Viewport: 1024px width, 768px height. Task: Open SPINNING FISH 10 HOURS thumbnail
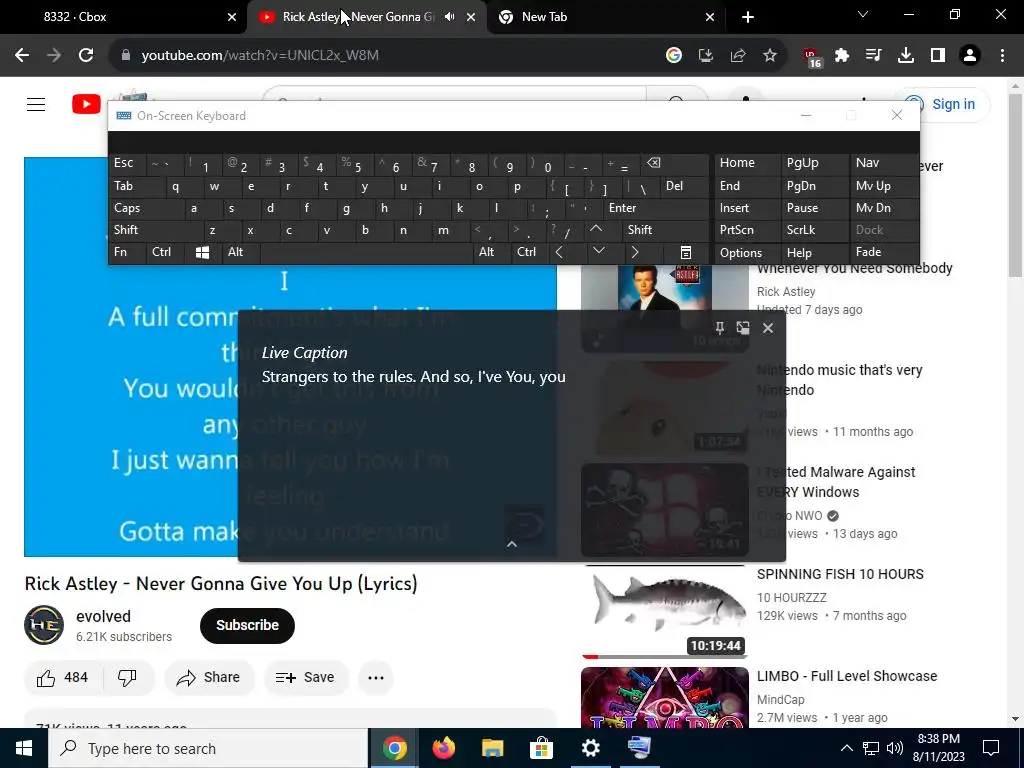tap(665, 611)
